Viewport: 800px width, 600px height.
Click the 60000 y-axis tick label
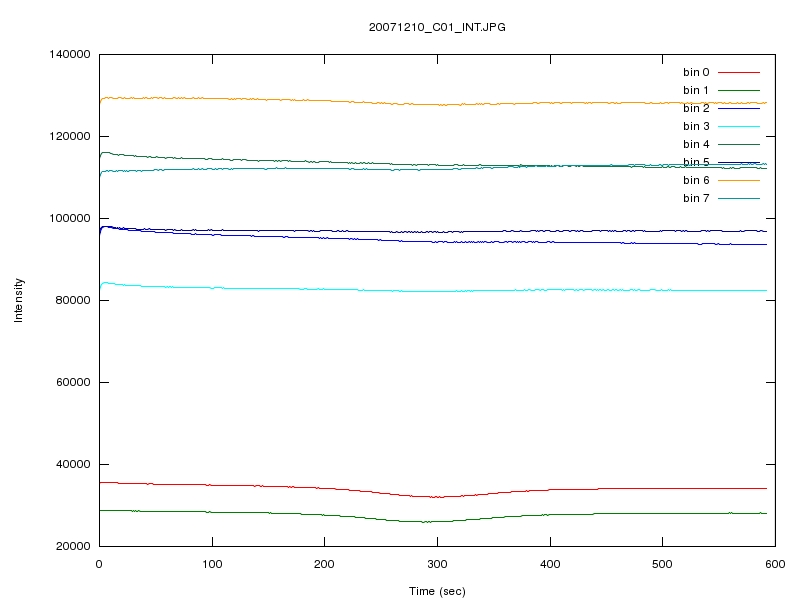(72, 382)
